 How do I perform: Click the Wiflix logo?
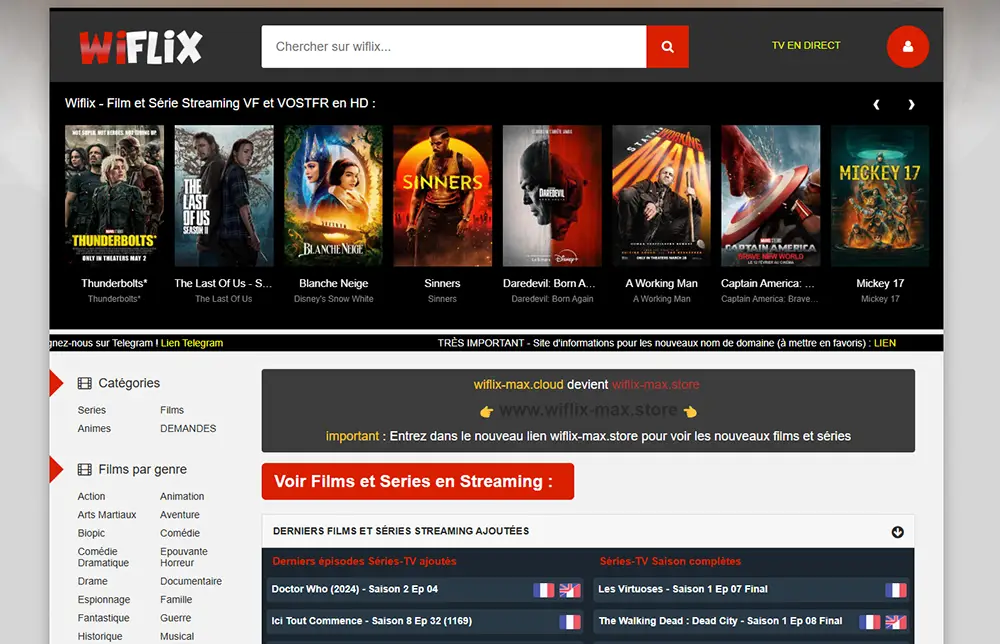click(x=141, y=47)
